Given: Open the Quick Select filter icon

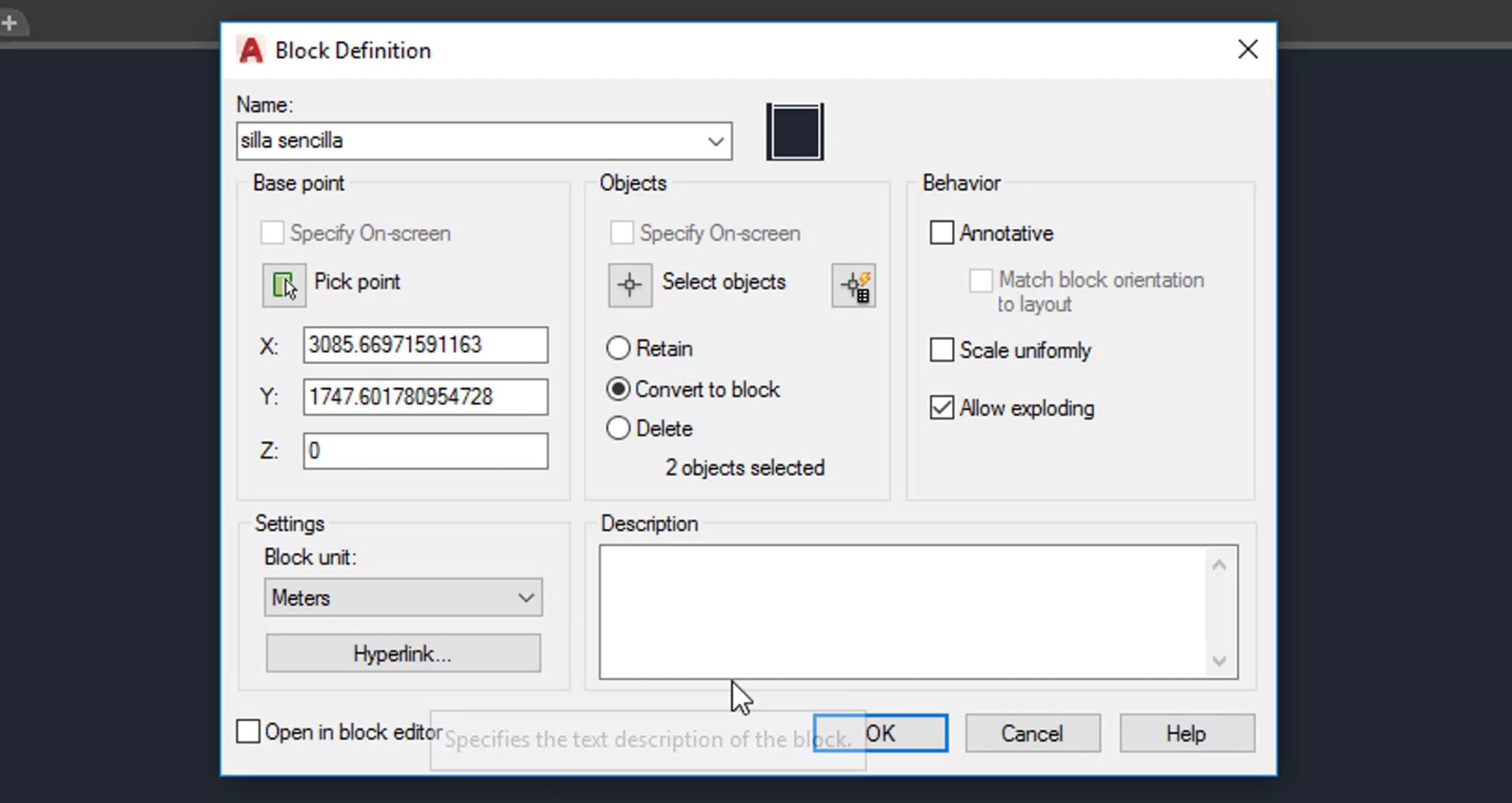Looking at the screenshot, I should click(854, 286).
